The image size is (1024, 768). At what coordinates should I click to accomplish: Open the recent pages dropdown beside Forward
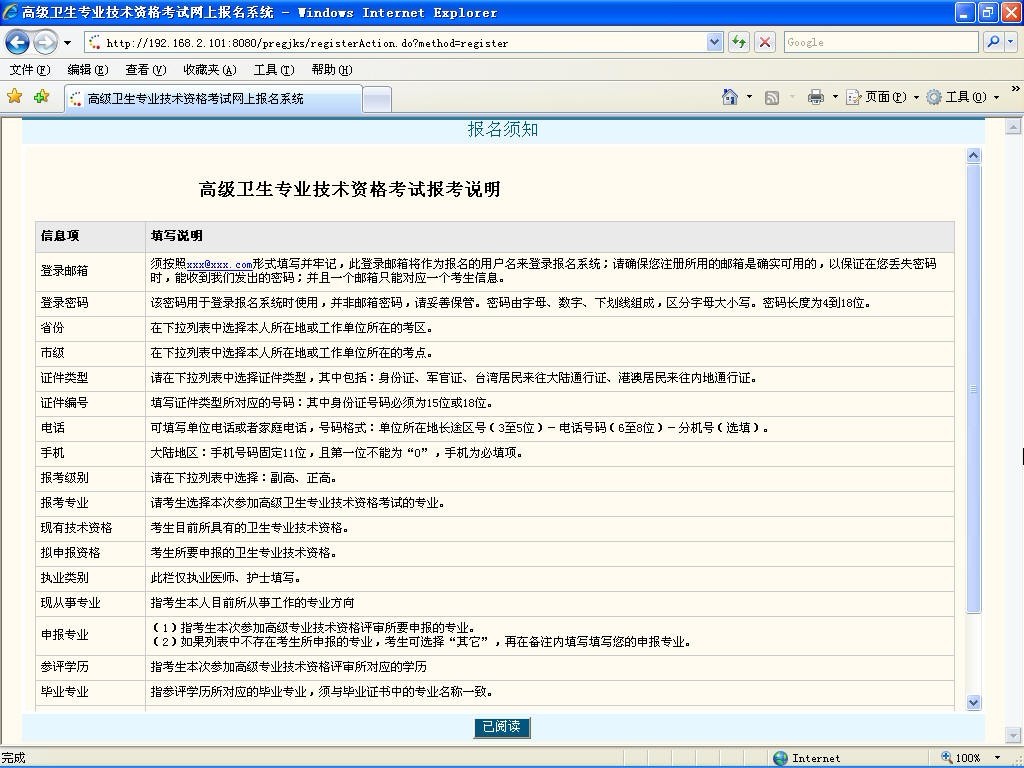click(x=67, y=43)
